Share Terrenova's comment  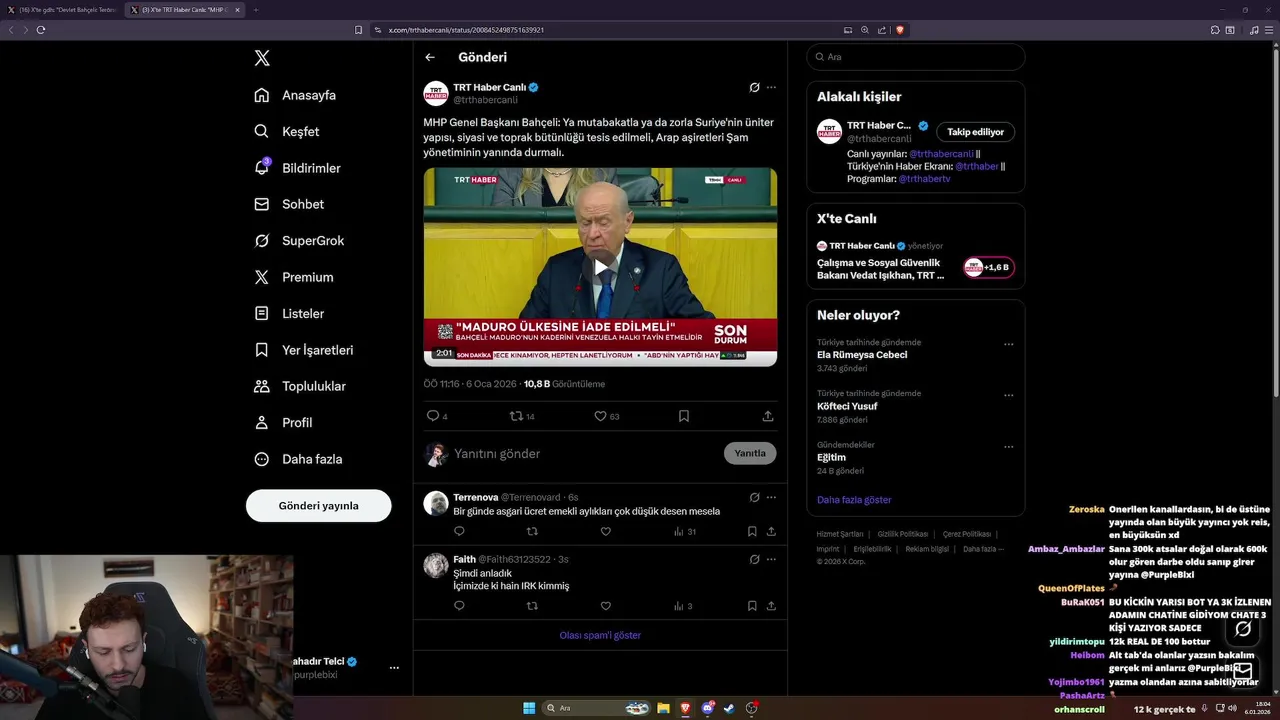coord(771,532)
